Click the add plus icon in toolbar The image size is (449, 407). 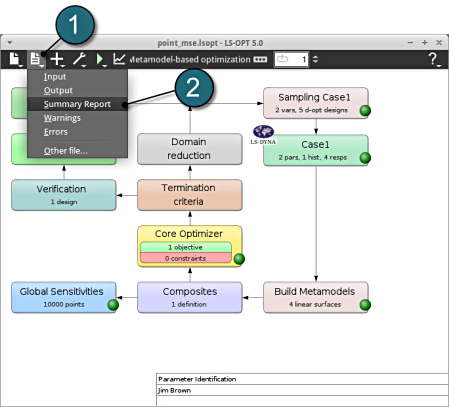(58, 59)
